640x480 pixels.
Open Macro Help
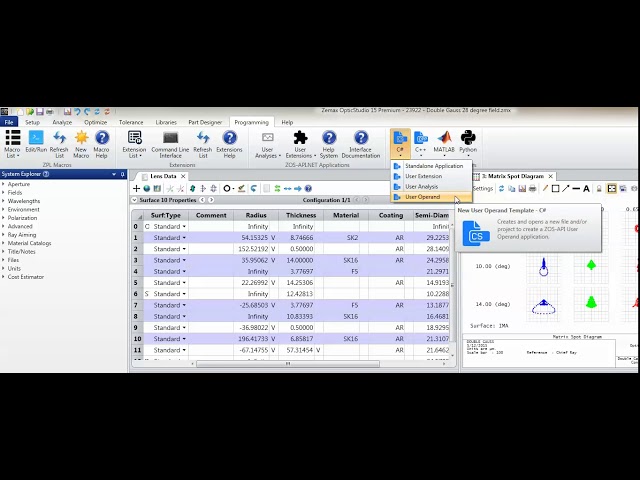pyautogui.click(x=102, y=144)
